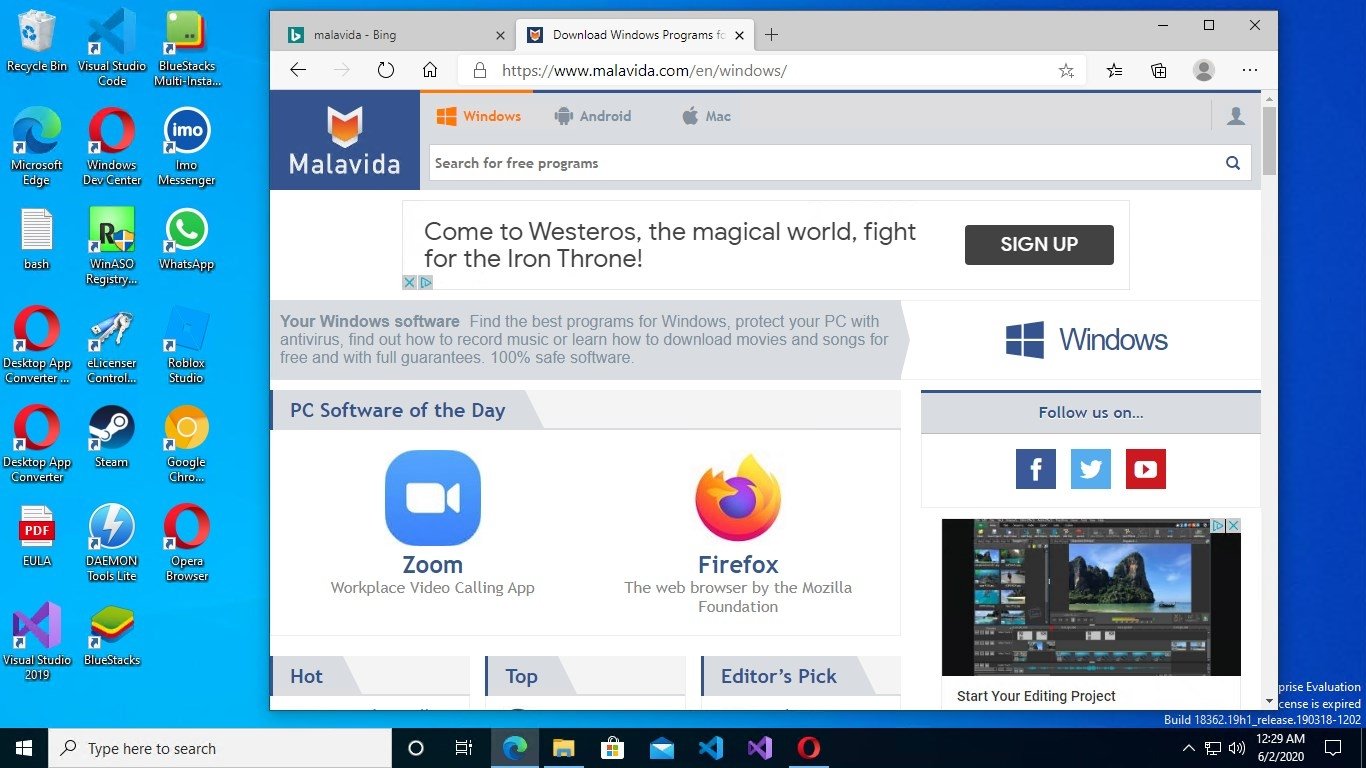This screenshot has height=768, width=1366.
Task: Open the Favorites list in Edge
Action: (x=1114, y=70)
